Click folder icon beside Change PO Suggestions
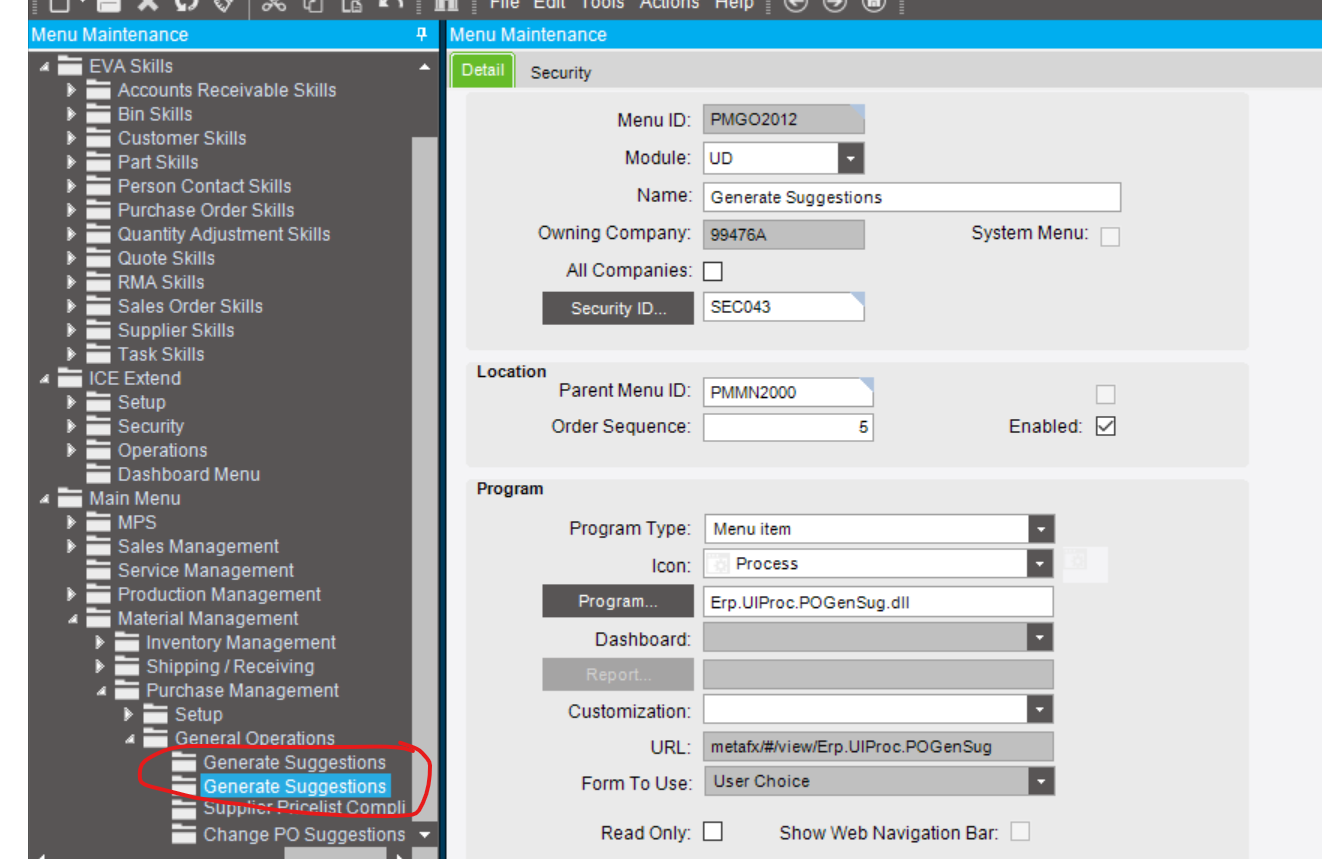 [184, 834]
